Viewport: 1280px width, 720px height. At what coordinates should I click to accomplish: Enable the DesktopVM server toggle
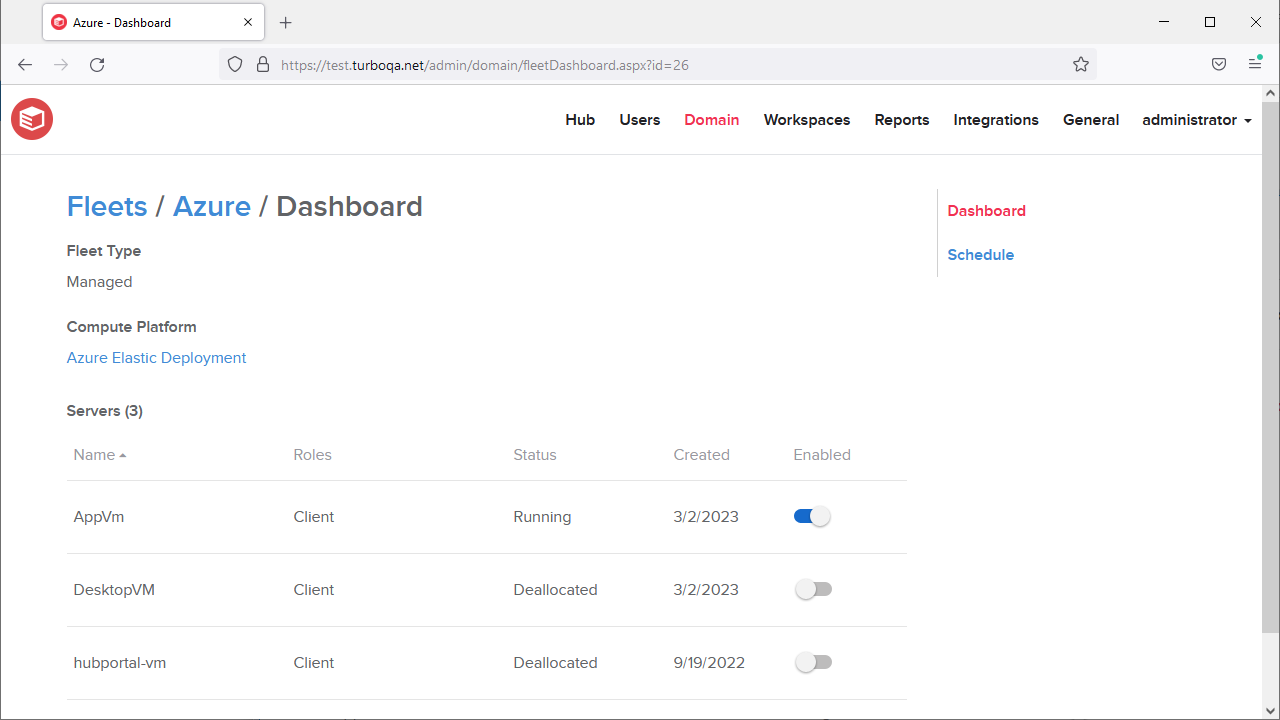[x=814, y=589]
